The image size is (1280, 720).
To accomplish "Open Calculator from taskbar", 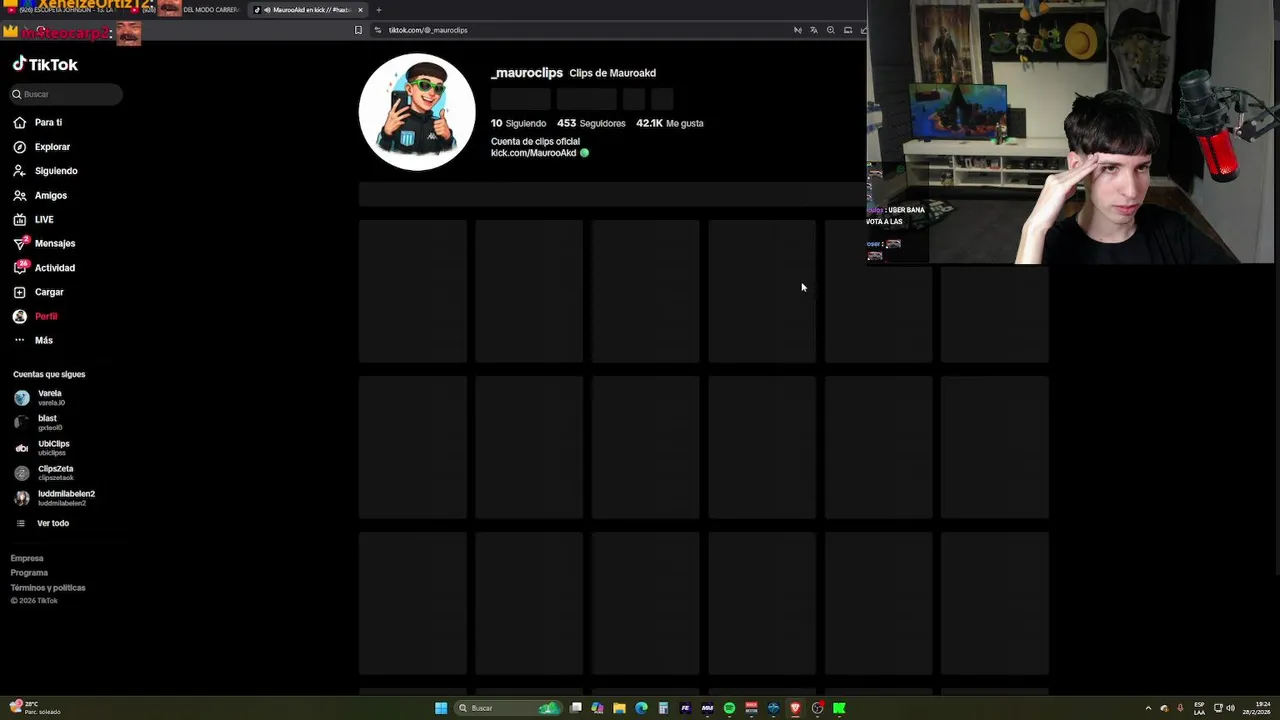I will pos(663,708).
